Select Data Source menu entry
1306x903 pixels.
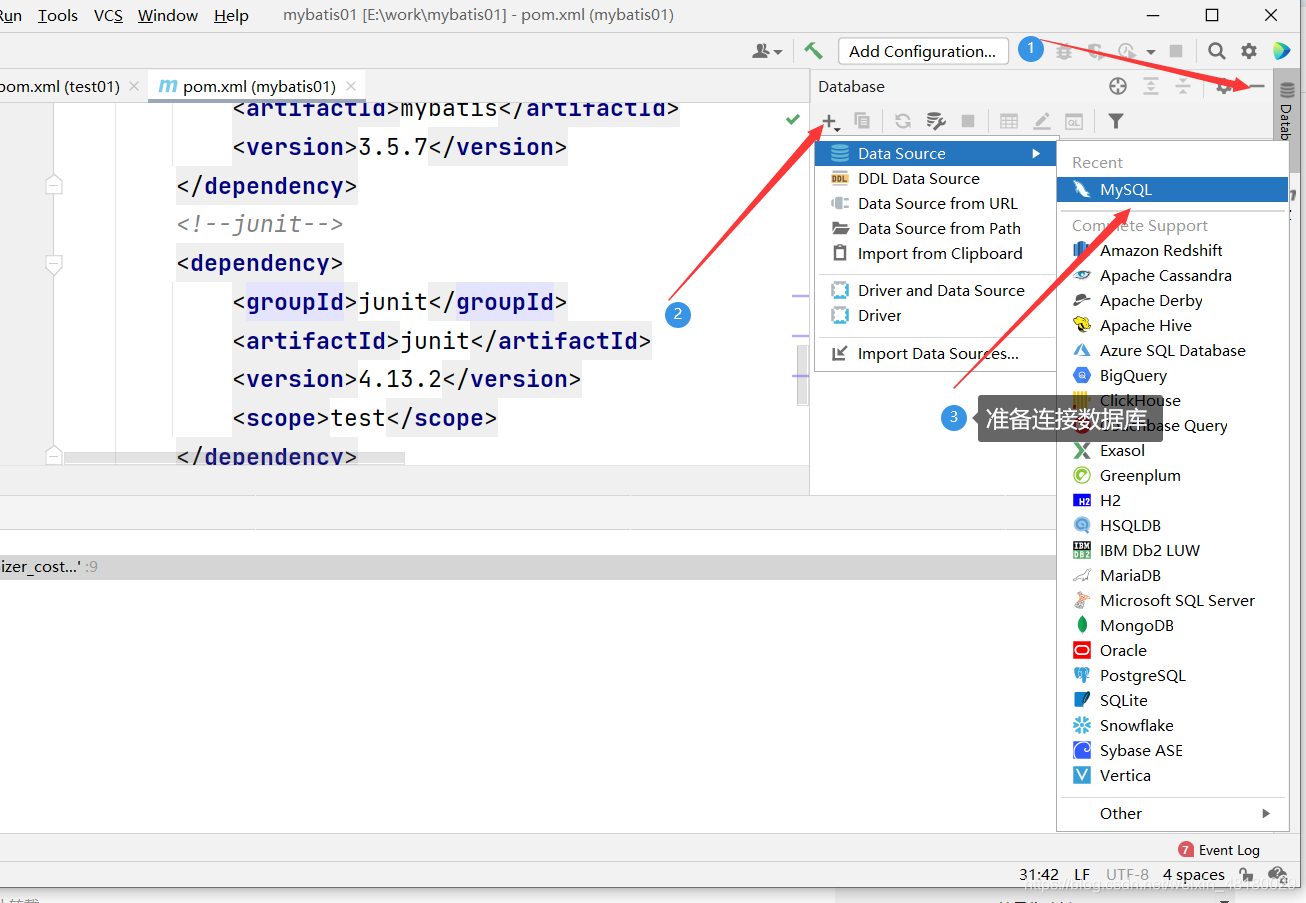(936, 153)
